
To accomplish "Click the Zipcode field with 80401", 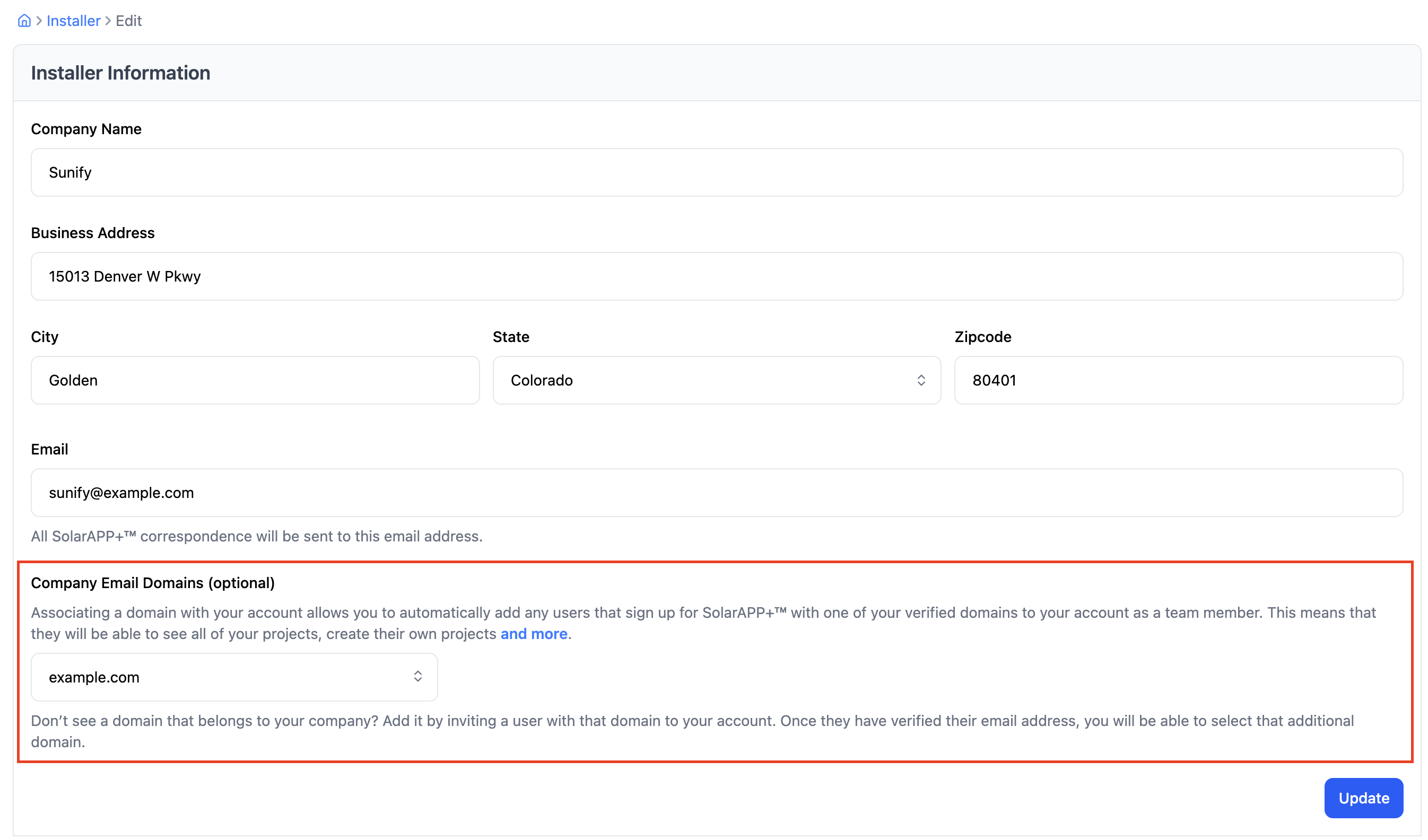I will click(x=1178, y=380).
